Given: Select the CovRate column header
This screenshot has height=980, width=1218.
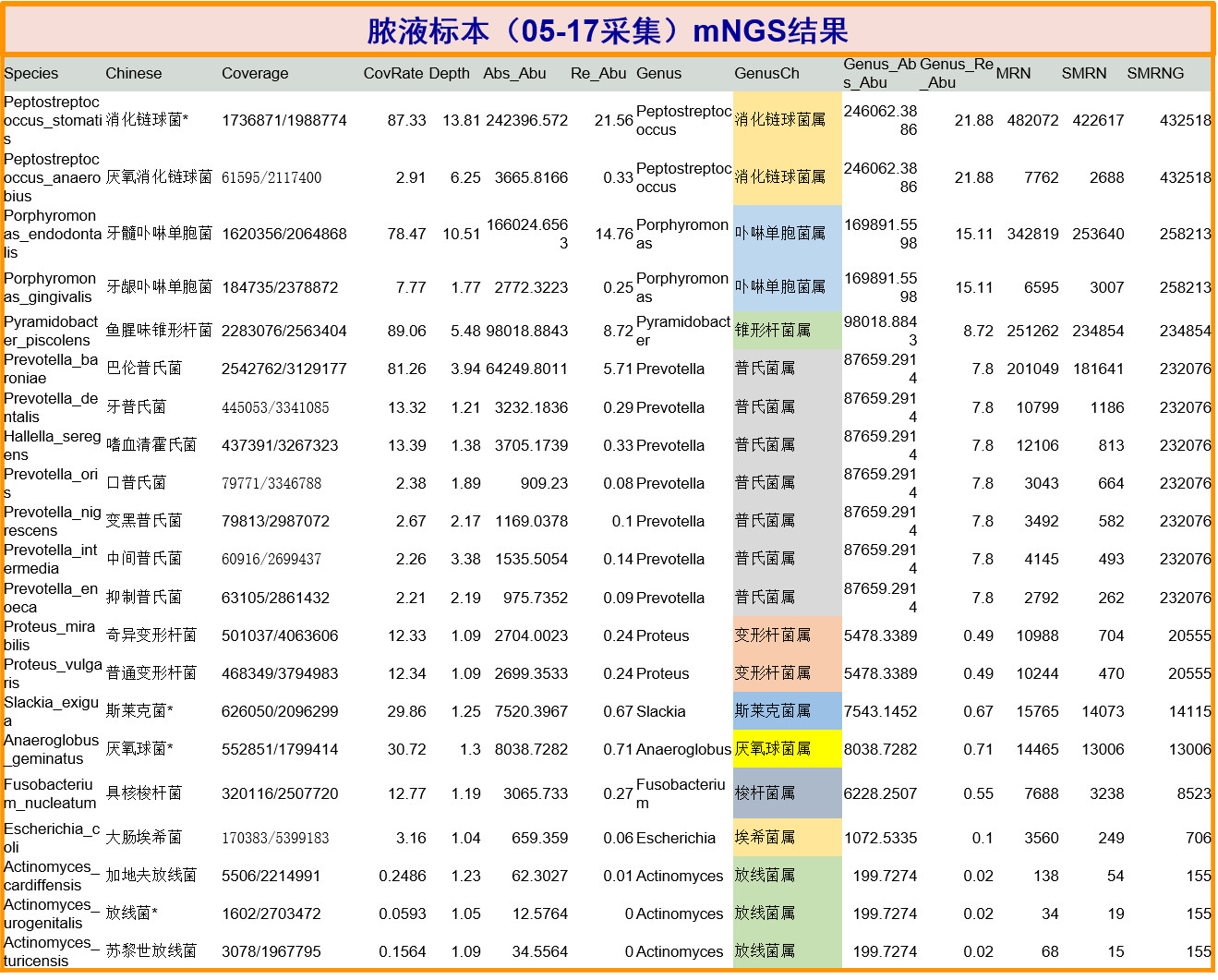Looking at the screenshot, I should tap(393, 73).
